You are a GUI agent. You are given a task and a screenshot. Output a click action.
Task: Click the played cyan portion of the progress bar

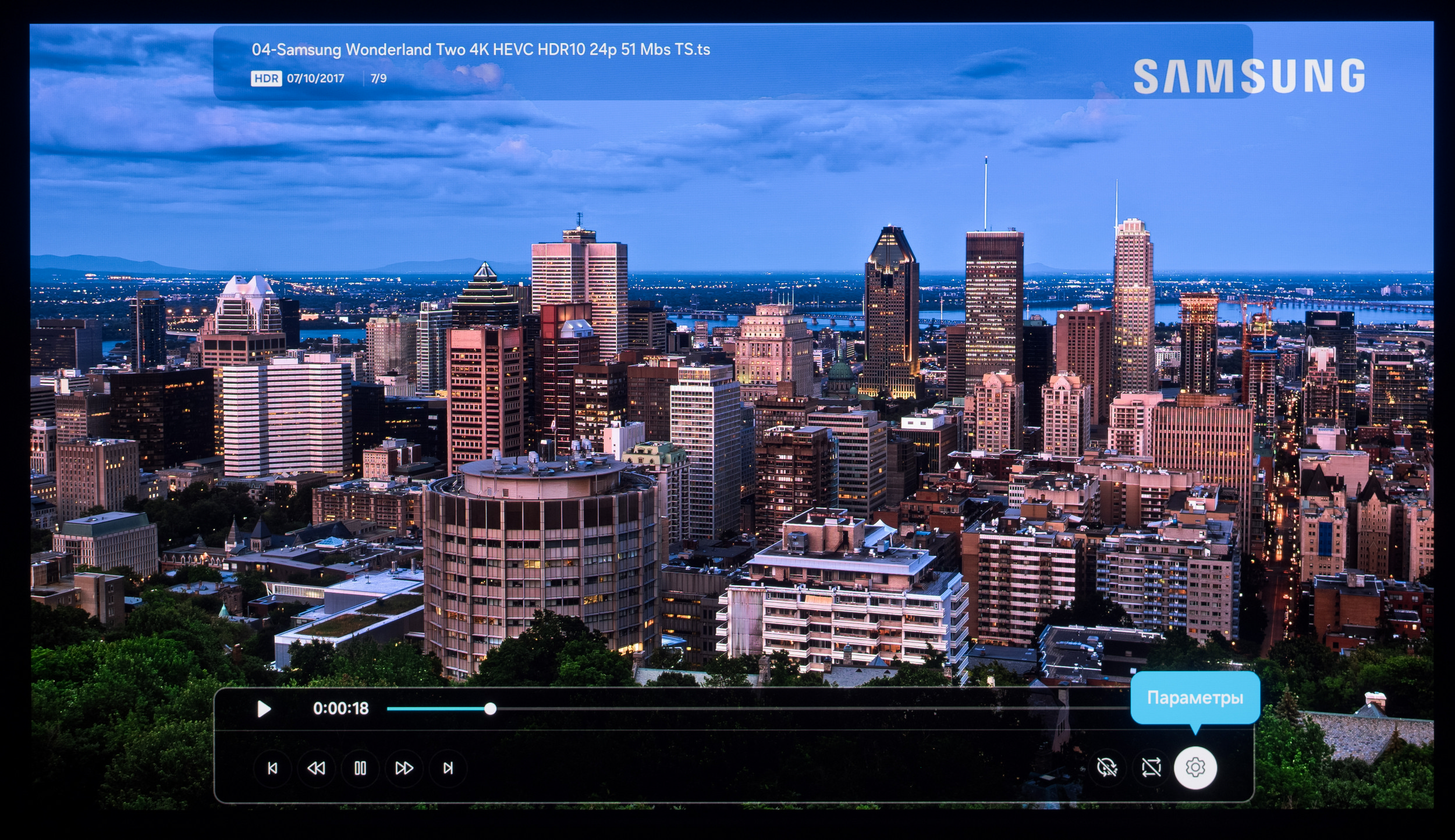pyautogui.click(x=436, y=709)
